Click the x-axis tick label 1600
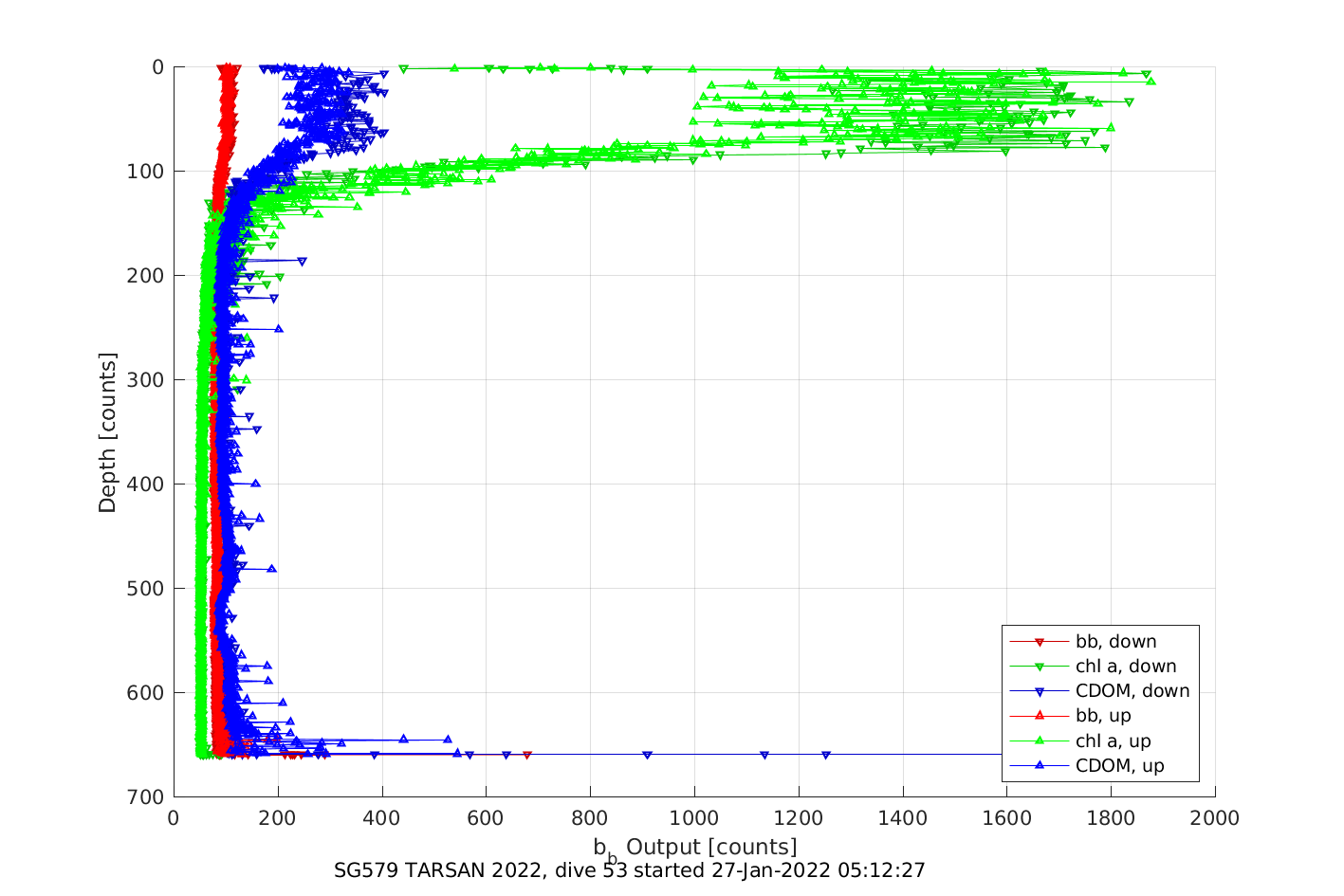 pos(1006,818)
